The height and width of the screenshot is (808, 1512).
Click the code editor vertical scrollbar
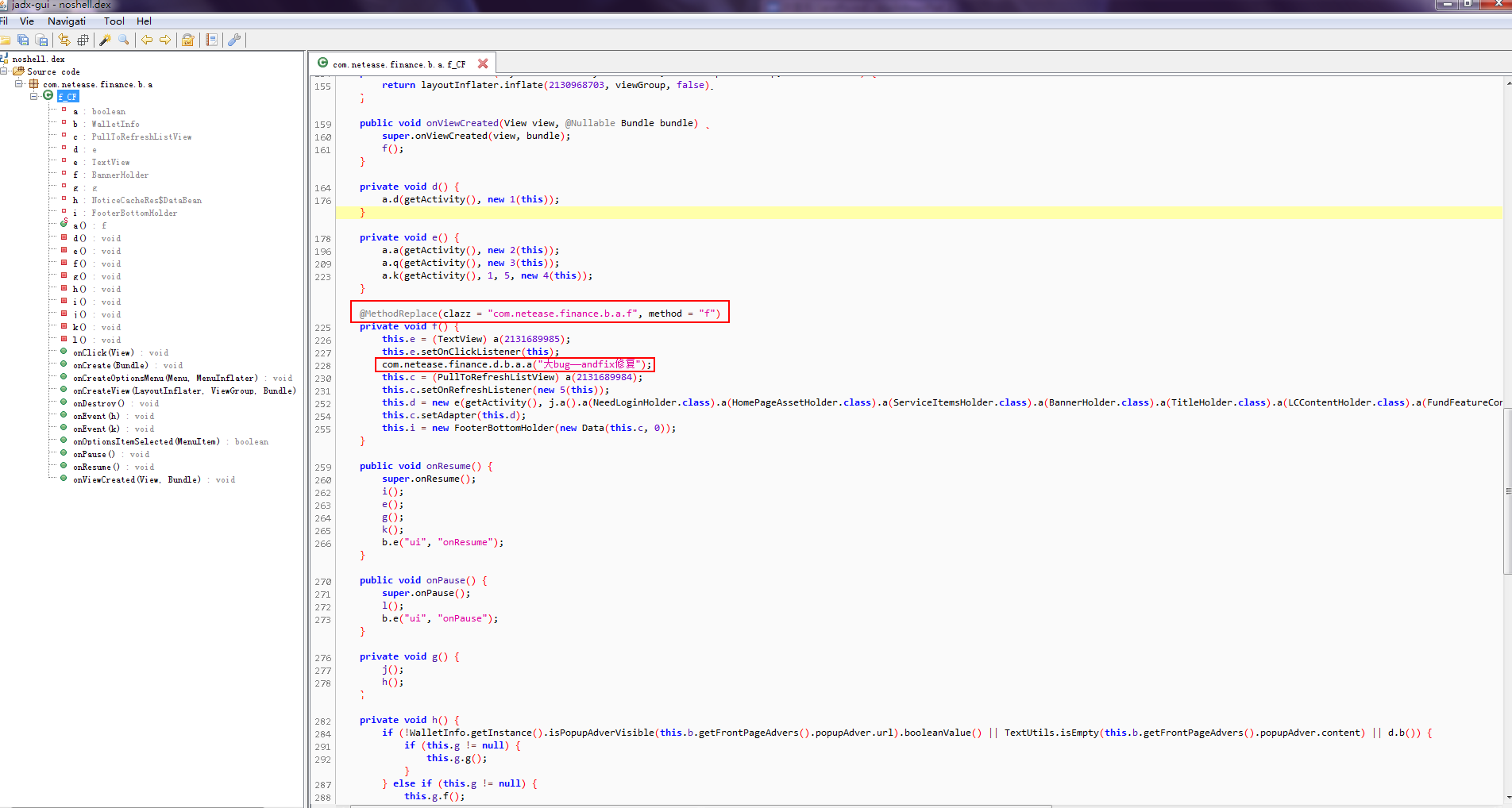(x=1507, y=490)
